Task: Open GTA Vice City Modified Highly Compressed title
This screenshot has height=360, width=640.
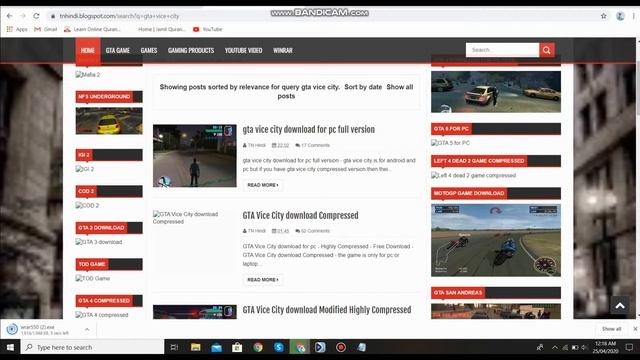Action: (x=327, y=310)
